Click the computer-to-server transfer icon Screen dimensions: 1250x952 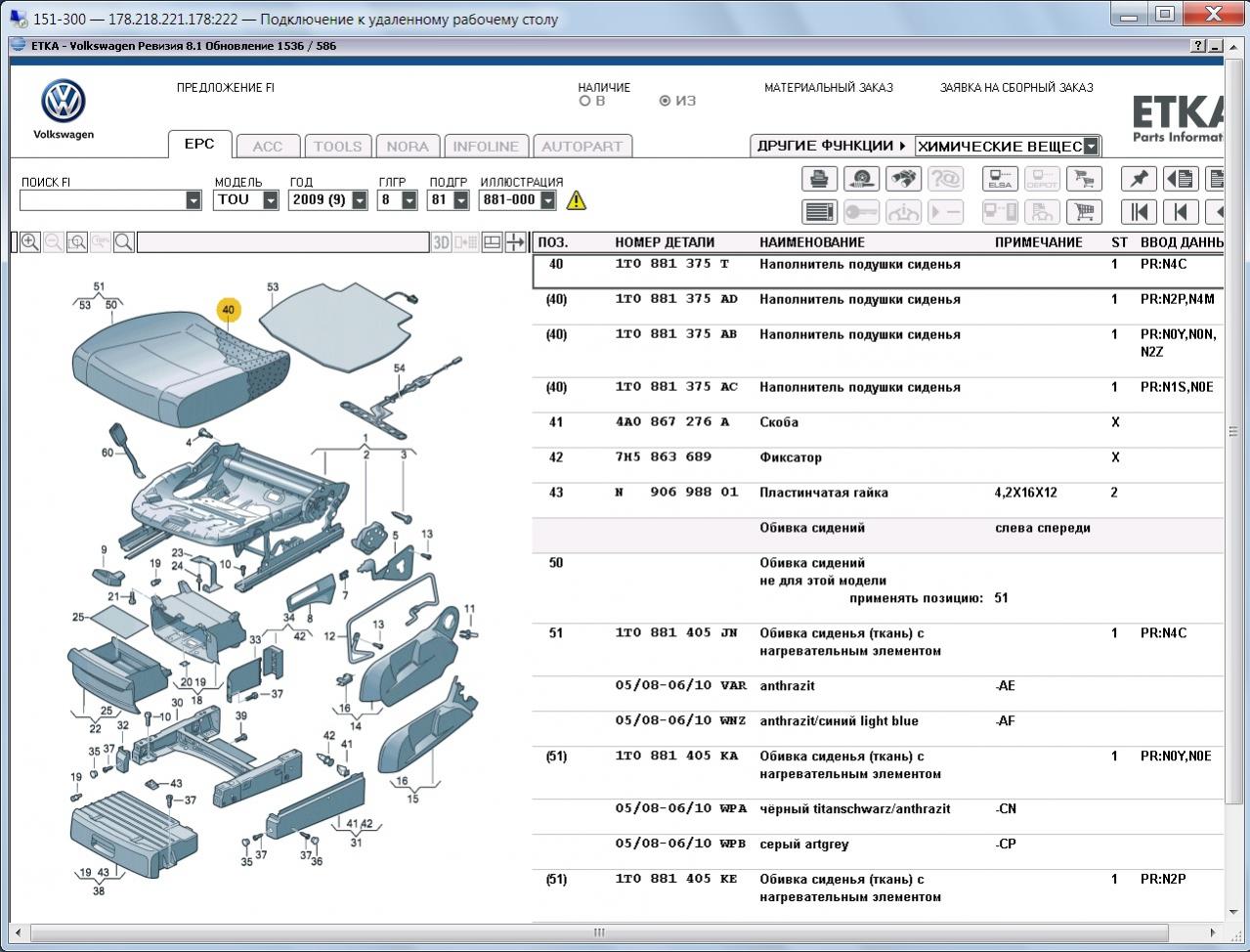pyautogui.click(x=1000, y=211)
